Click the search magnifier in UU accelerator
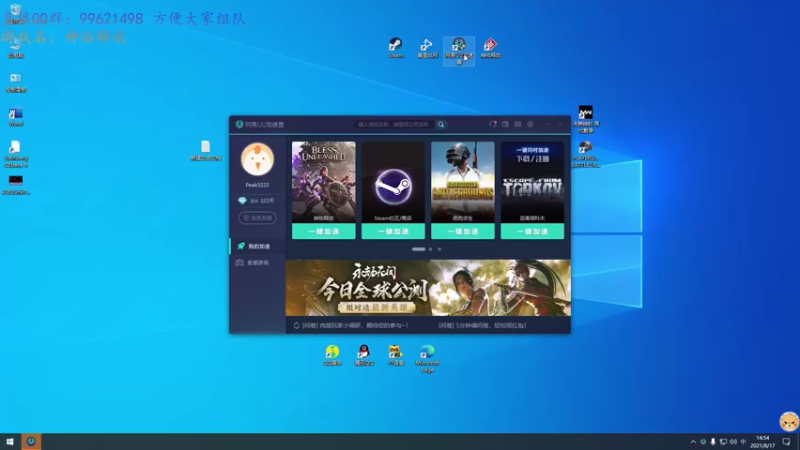This screenshot has width=800, height=450. point(441,124)
